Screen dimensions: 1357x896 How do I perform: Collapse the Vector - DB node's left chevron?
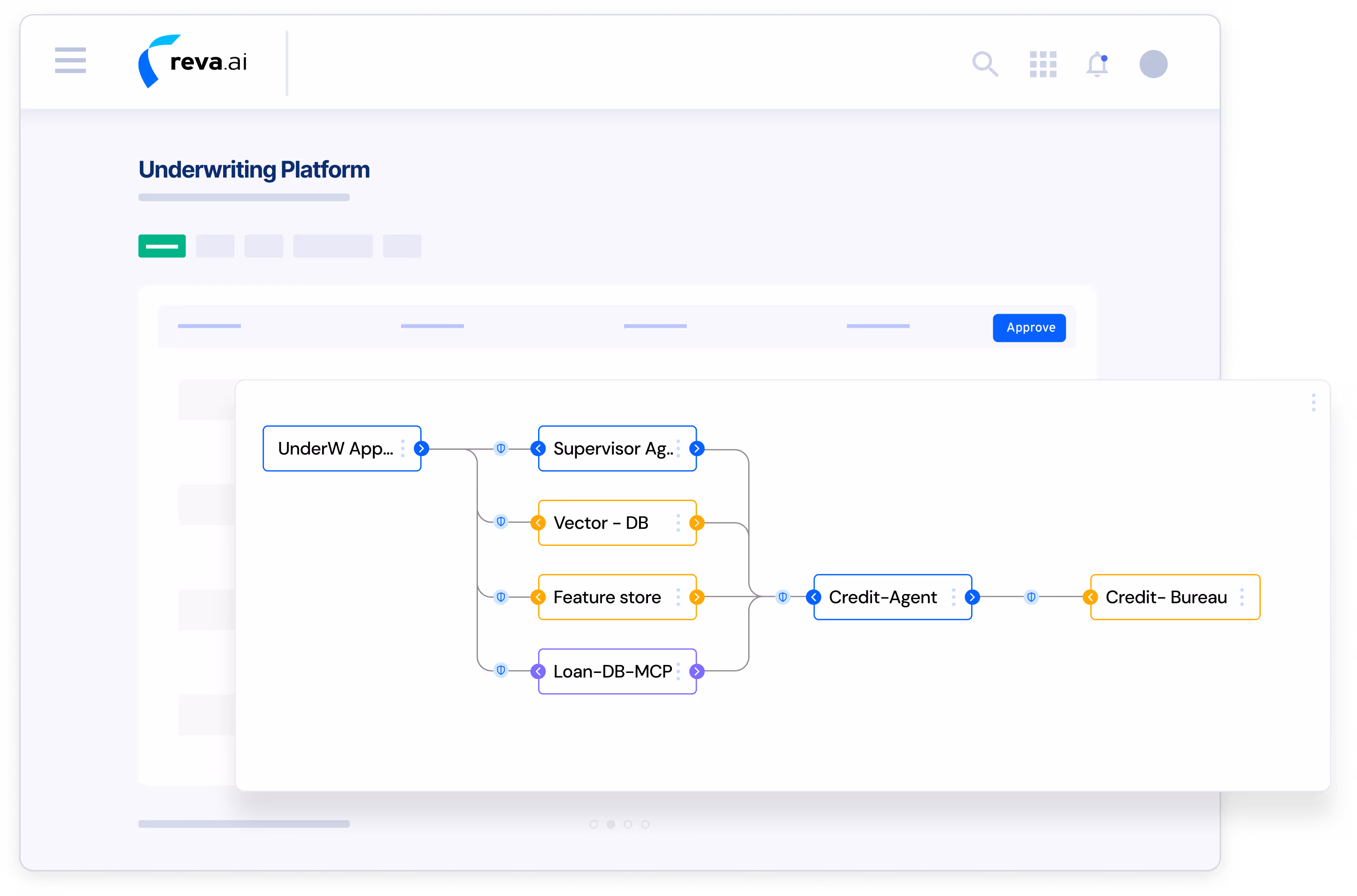(538, 523)
